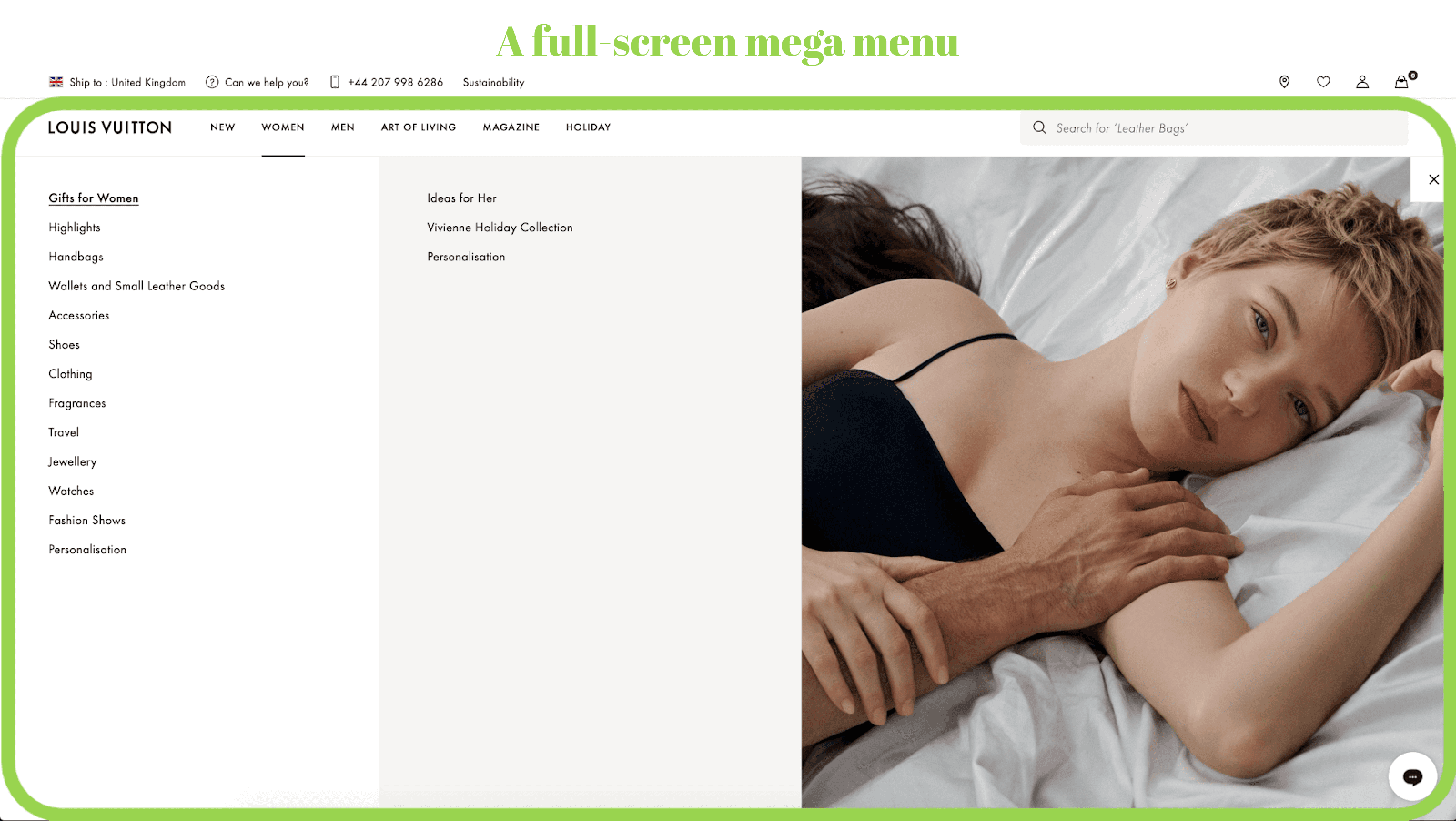This screenshot has height=821, width=1456.
Task: Select the WOMEN menu tab
Action: 283,127
